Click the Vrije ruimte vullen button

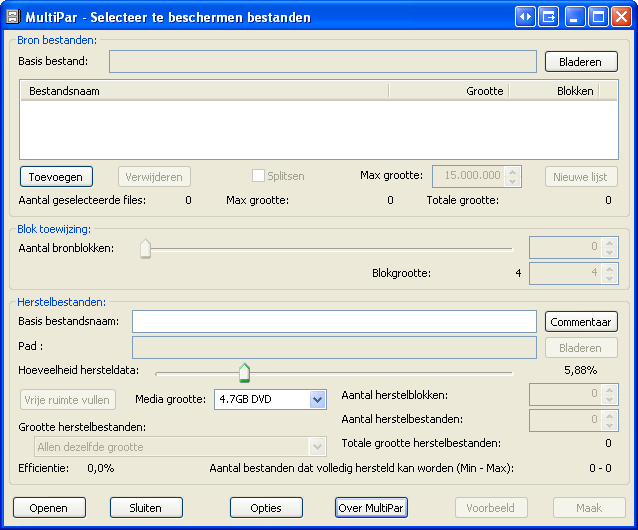pyautogui.click(x=68, y=400)
